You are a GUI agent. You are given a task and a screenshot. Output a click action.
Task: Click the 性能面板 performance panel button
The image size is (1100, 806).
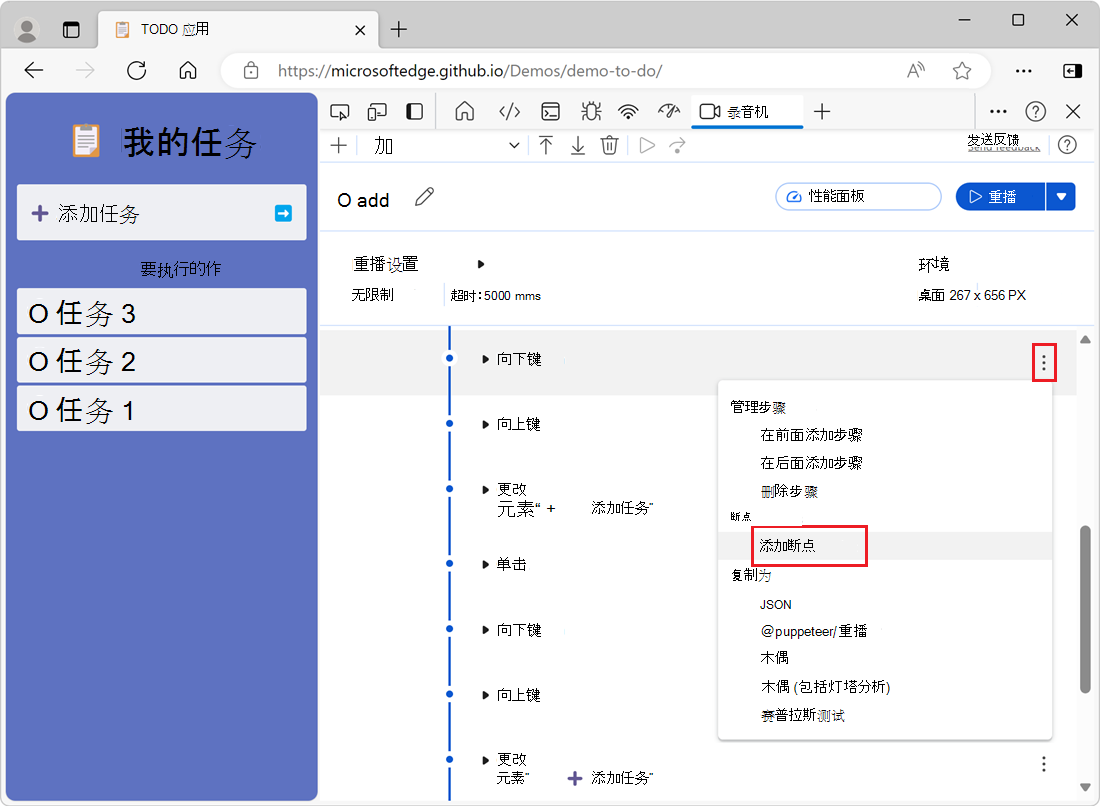(x=858, y=196)
